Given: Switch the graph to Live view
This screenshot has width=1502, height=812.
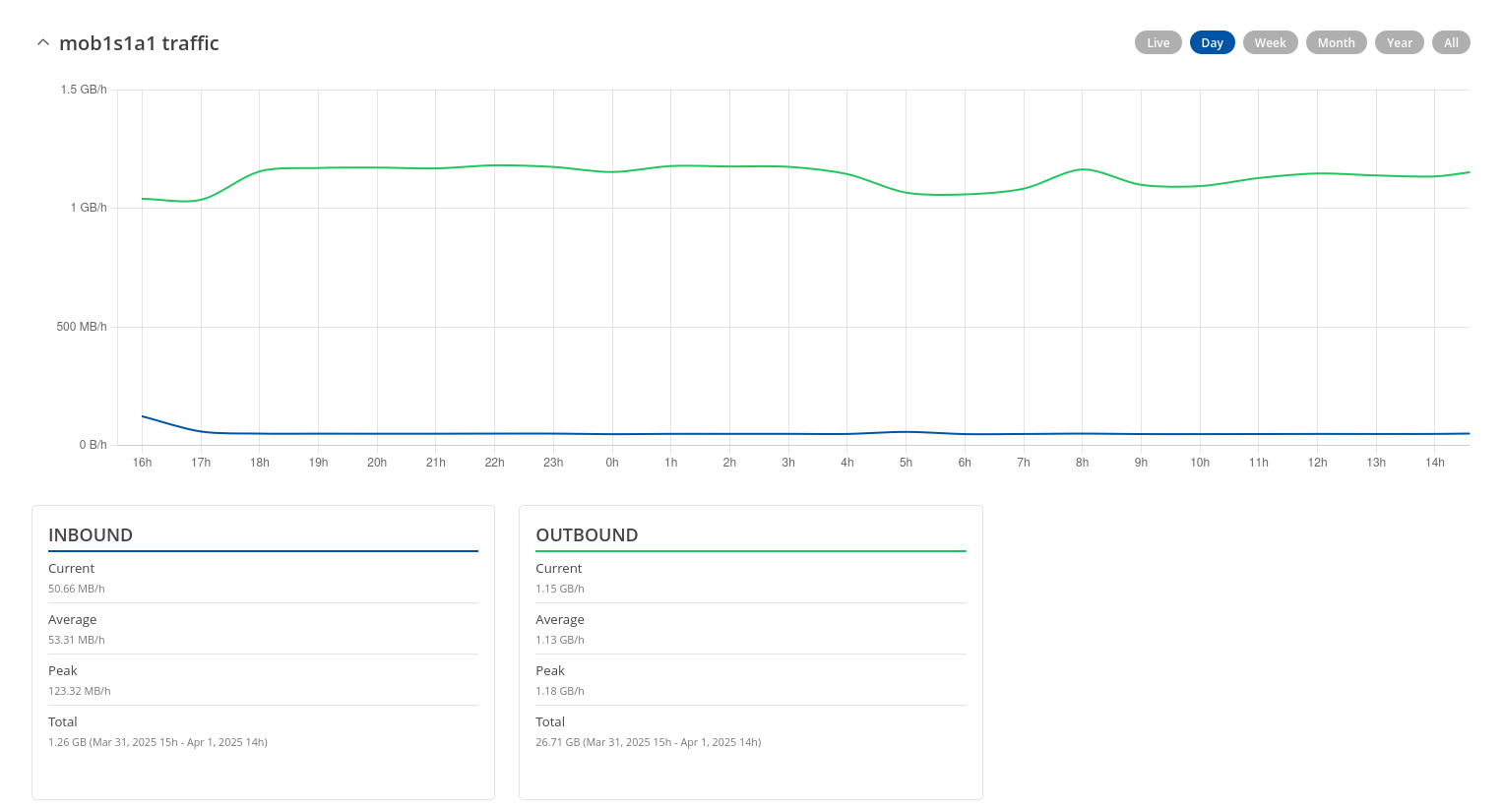Looking at the screenshot, I should coord(1158,42).
